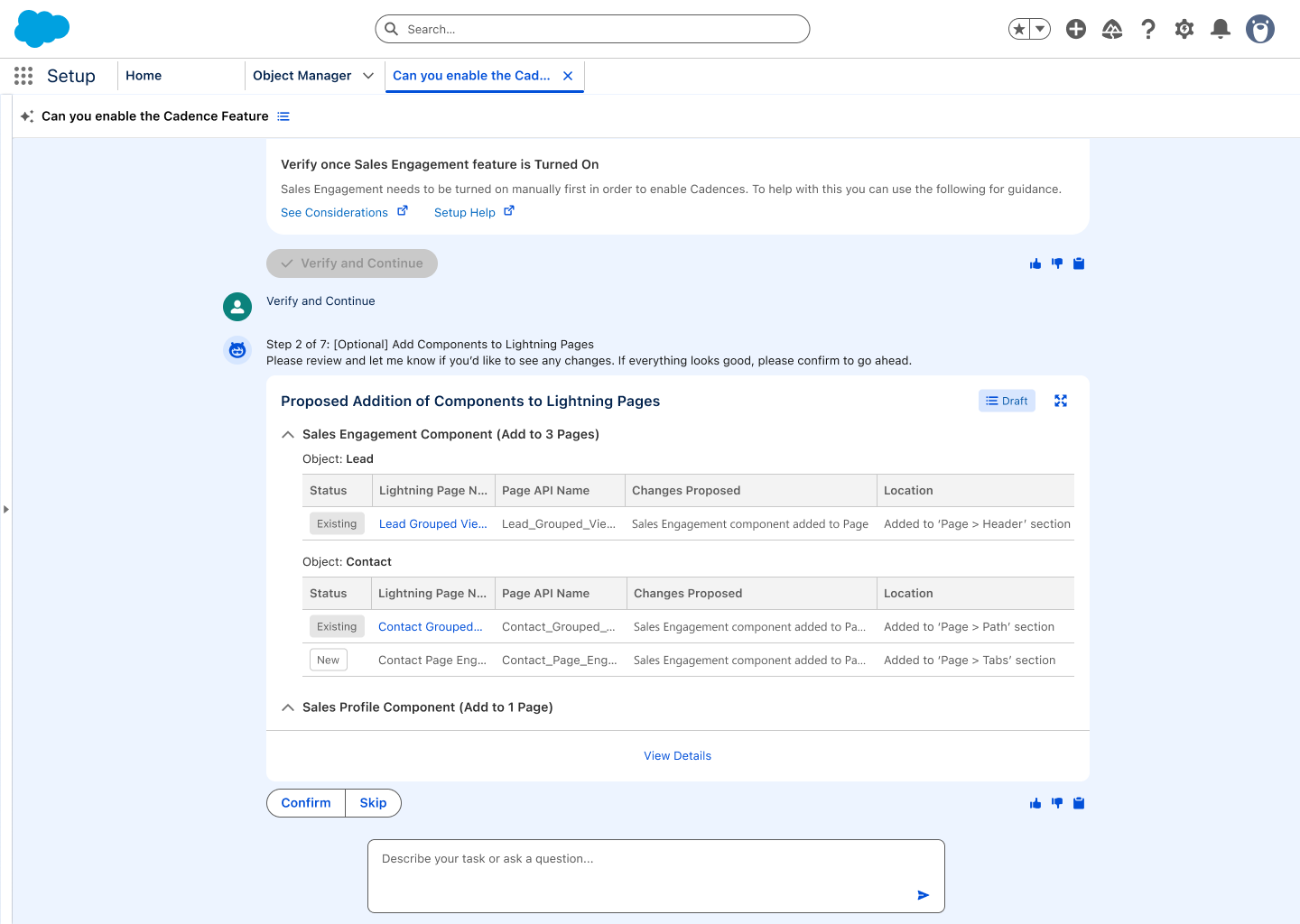Open the Global Actions plus icon
This screenshot has width=1300, height=924.
click(x=1076, y=29)
